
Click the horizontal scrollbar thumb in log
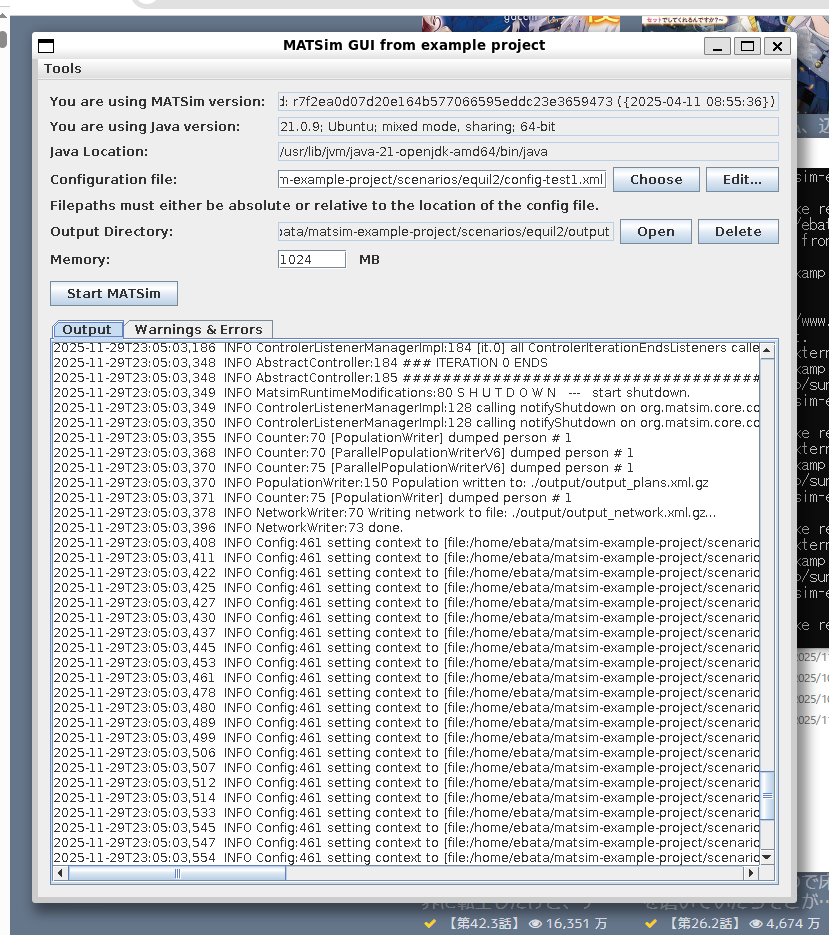(178, 873)
